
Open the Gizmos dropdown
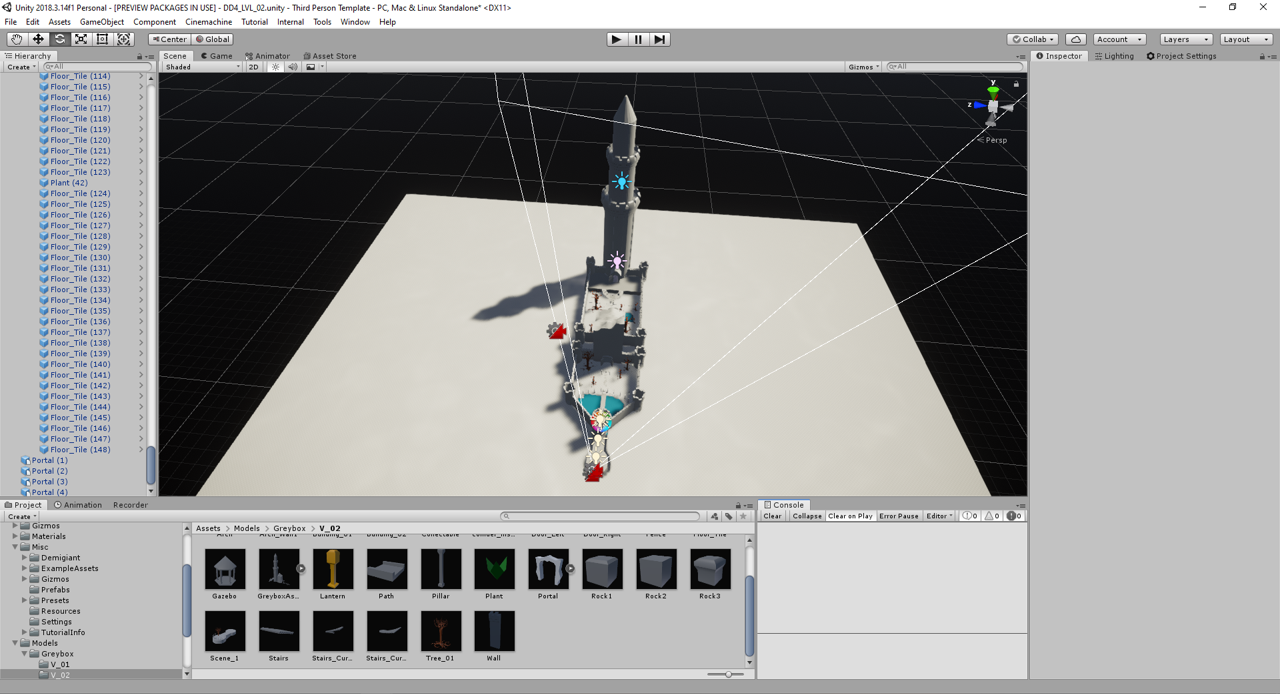[863, 67]
